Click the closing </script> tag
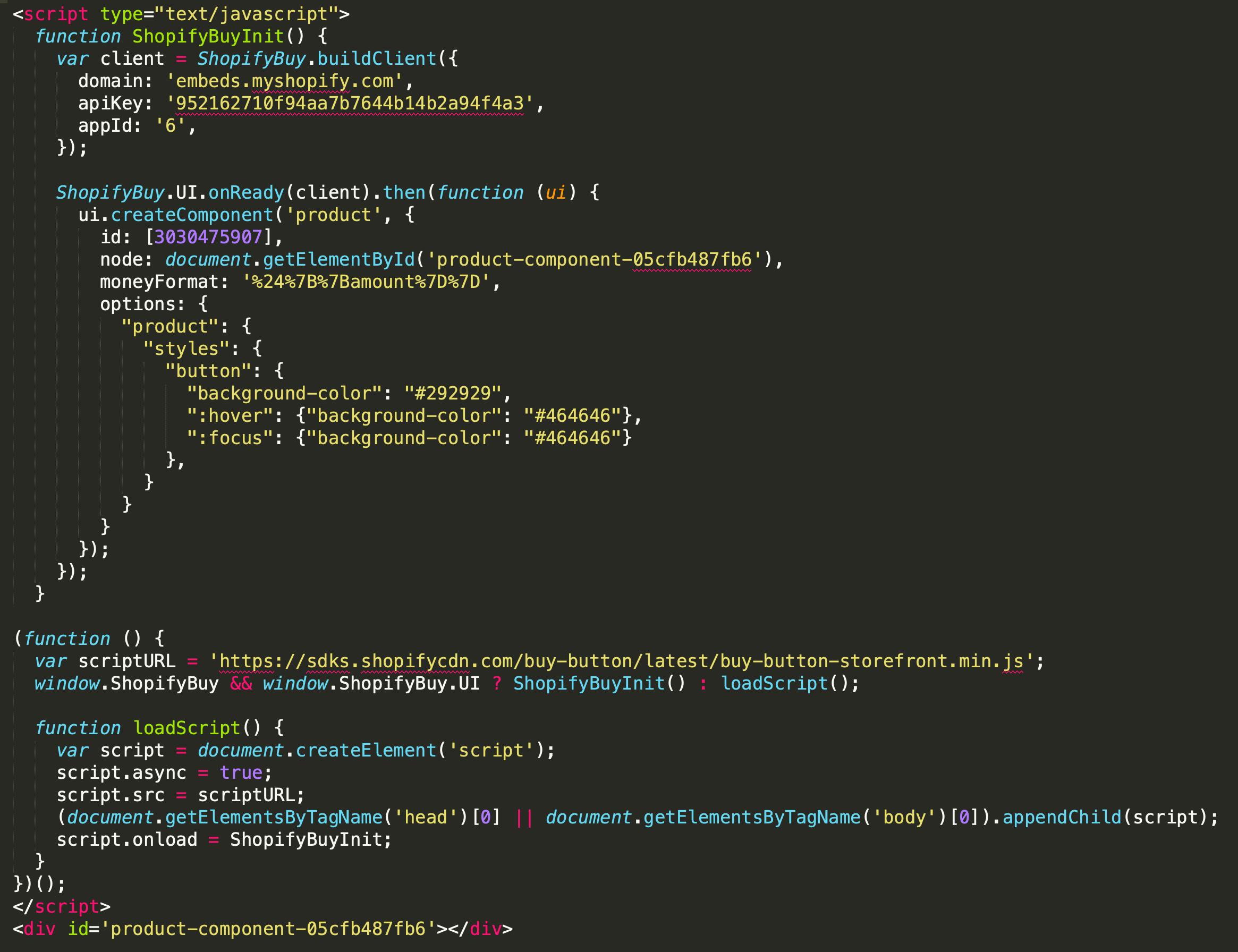Image resolution: width=1238 pixels, height=952 pixels. click(x=62, y=906)
